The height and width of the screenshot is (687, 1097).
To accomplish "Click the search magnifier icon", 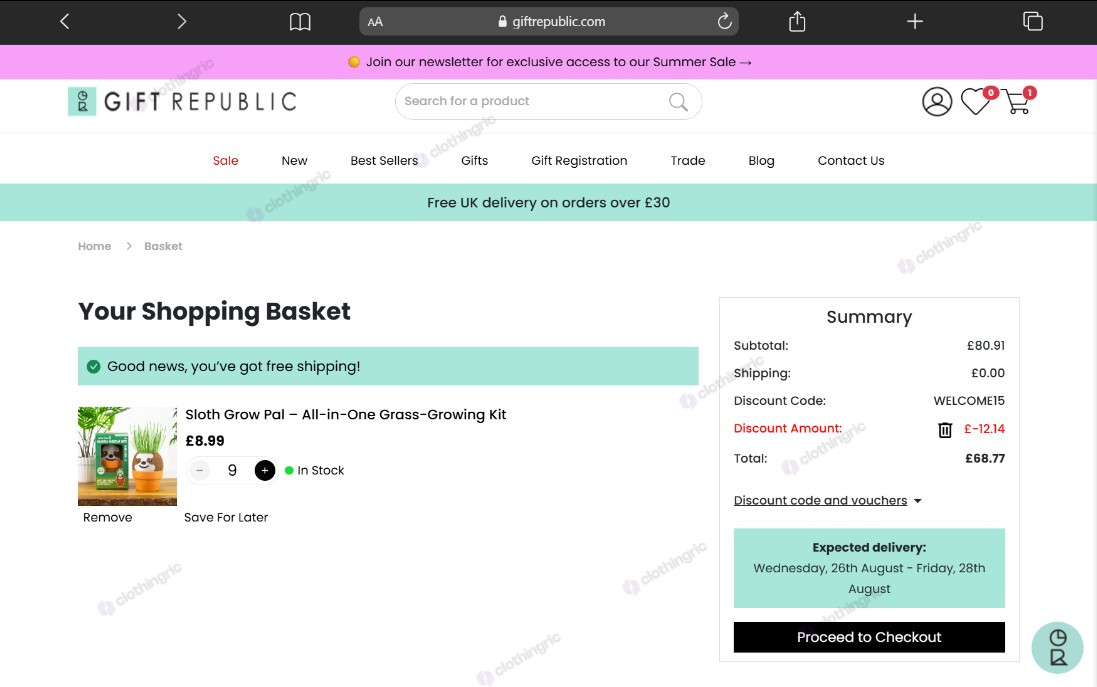I will pyautogui.click(x=678, y=101).
